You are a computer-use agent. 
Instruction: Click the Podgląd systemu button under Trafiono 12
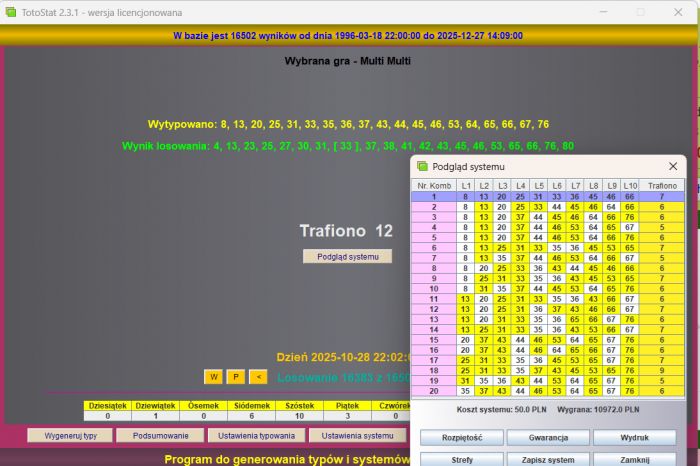tap(347, 257)
